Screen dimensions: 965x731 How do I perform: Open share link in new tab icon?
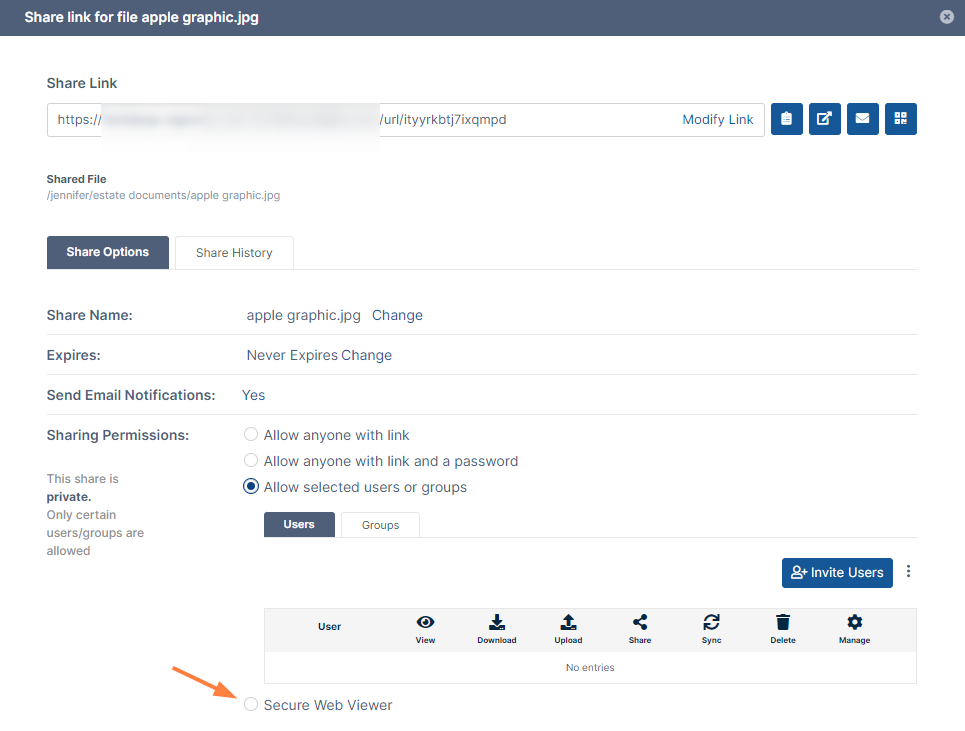[824, 119]
